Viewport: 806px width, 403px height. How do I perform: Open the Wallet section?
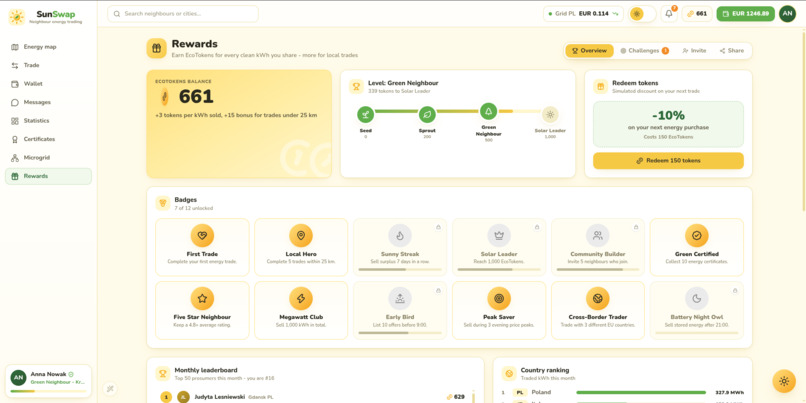[x=48, y=84]
